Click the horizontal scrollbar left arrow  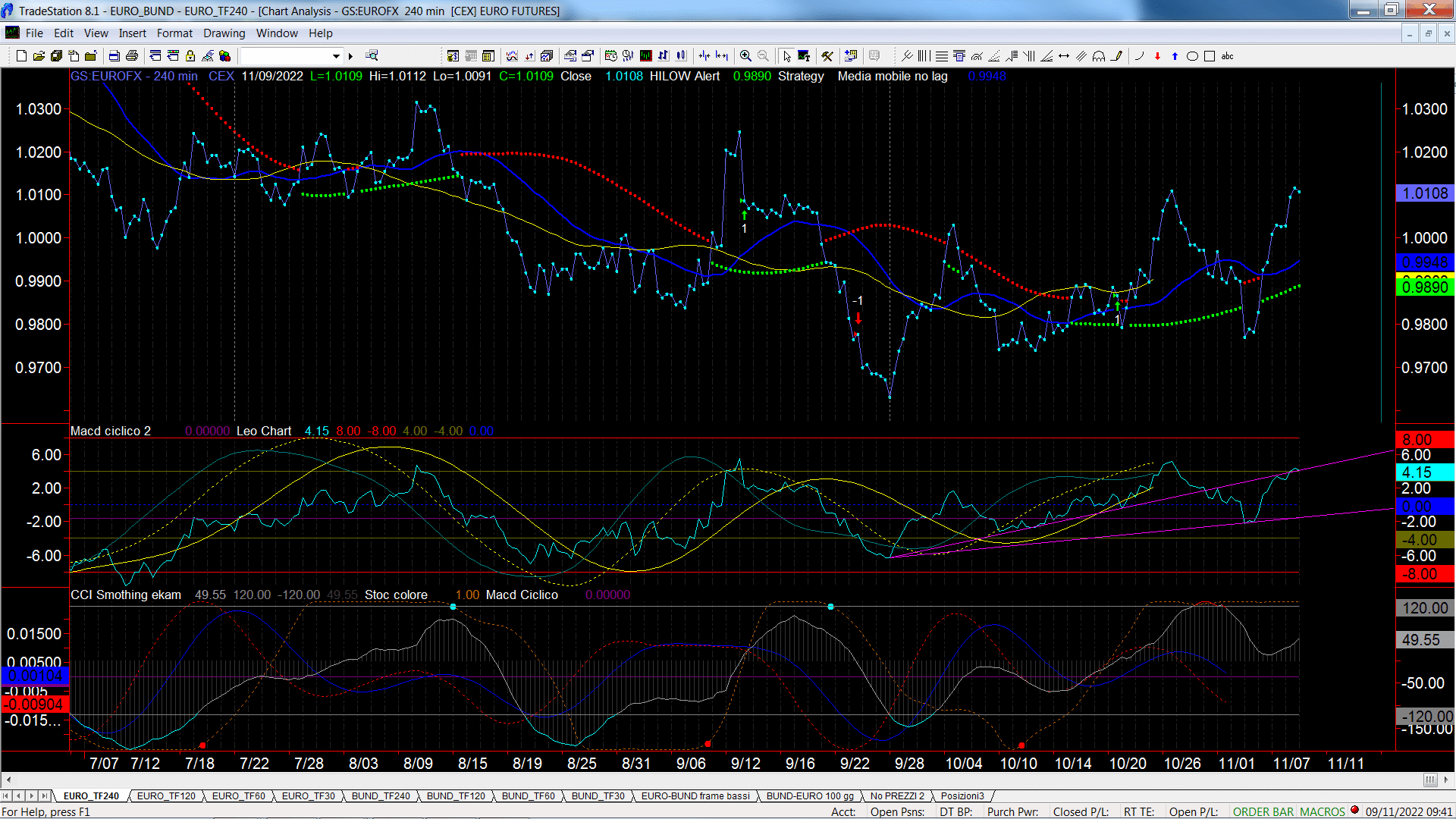click(x=8, y=780)
